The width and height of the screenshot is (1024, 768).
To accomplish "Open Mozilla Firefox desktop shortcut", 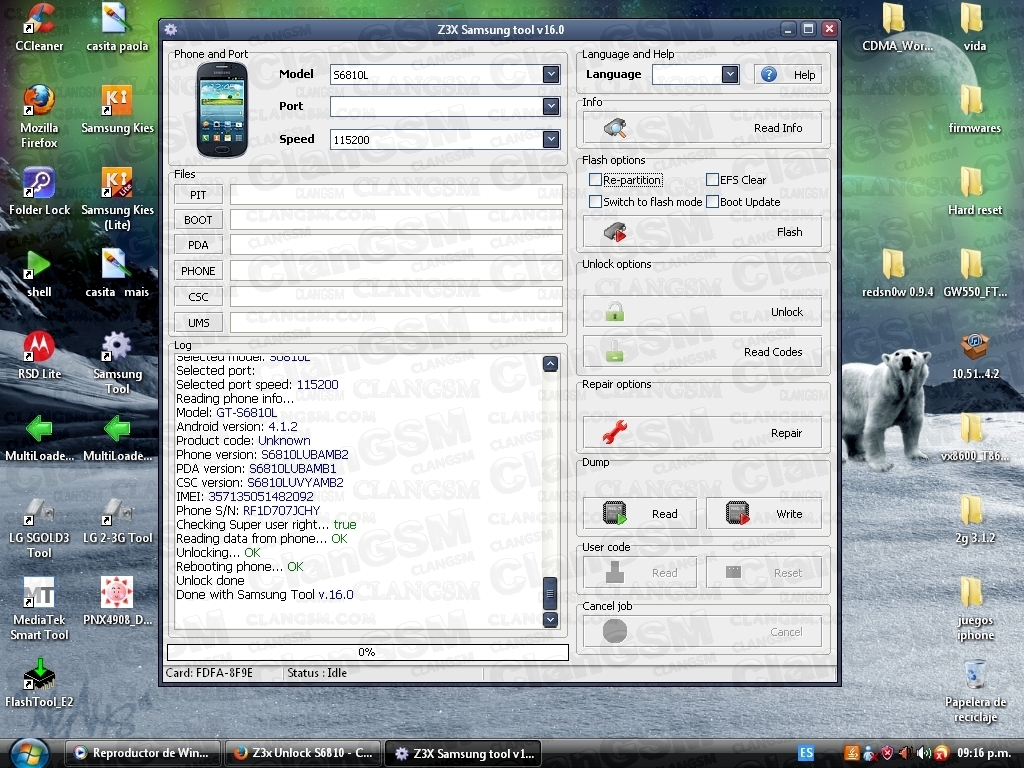I will pos(39,116).
